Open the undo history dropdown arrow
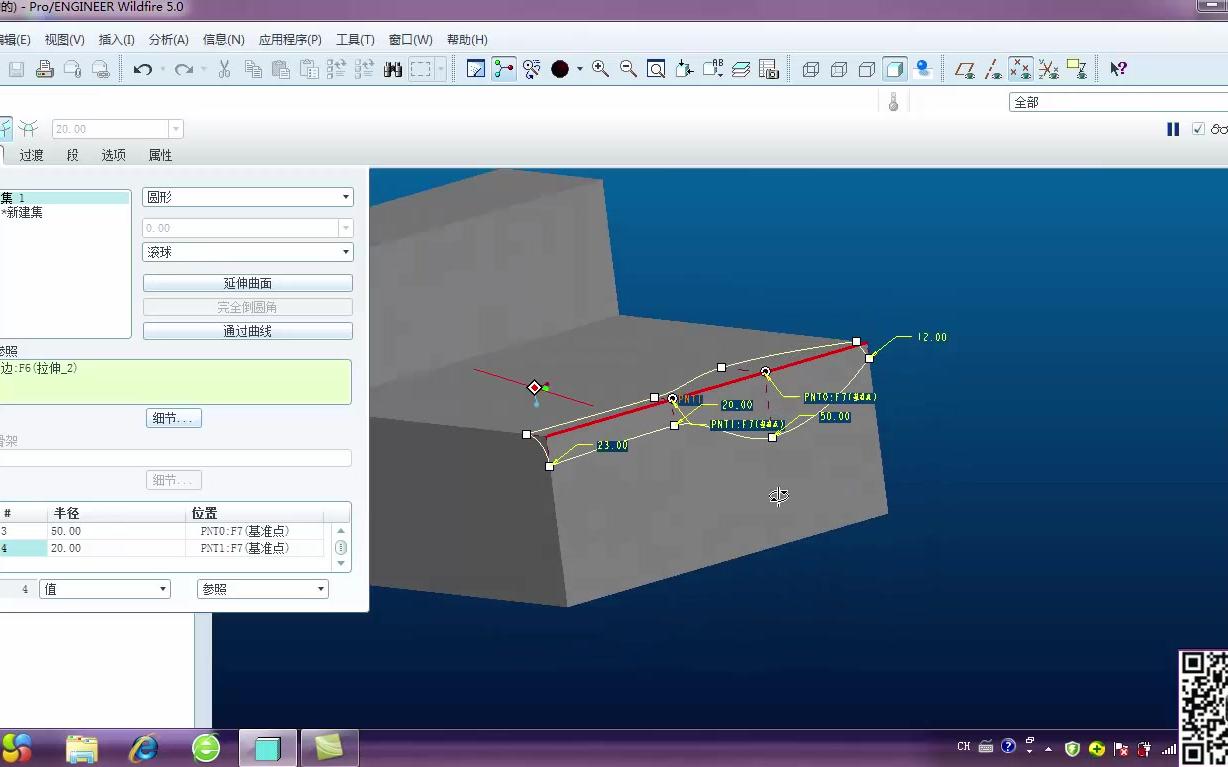Image resolution: width=1228 pixels, height=767 pixels. coord(162,69)
